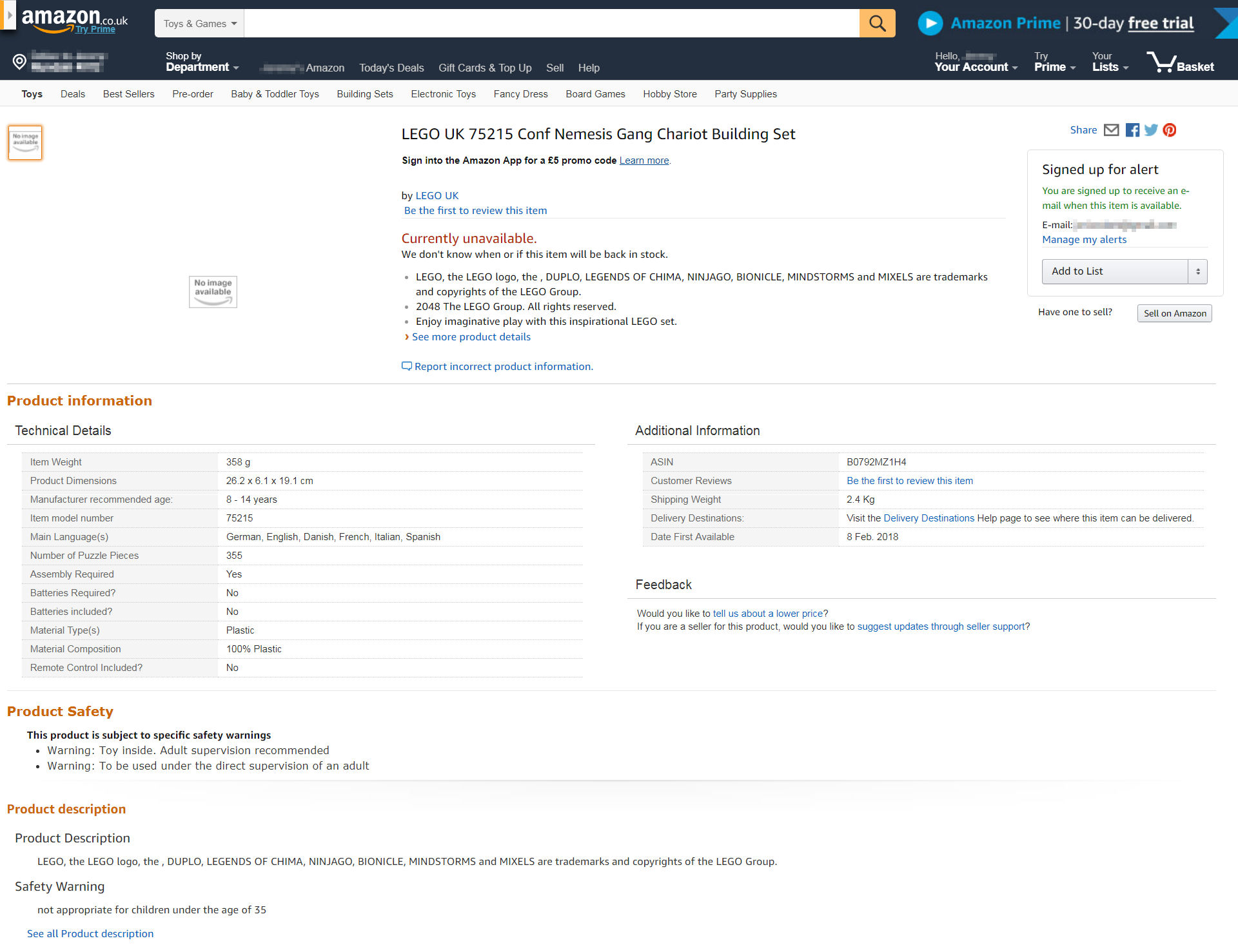The width and height of the screenshot is (1238, 952).
Task: Open Learn more promo code link
Action: (644, 160)
